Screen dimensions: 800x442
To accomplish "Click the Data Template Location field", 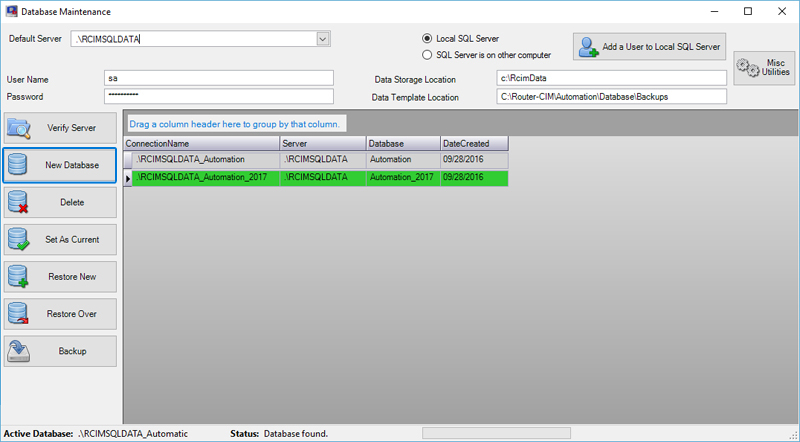I will pos(611,97).
